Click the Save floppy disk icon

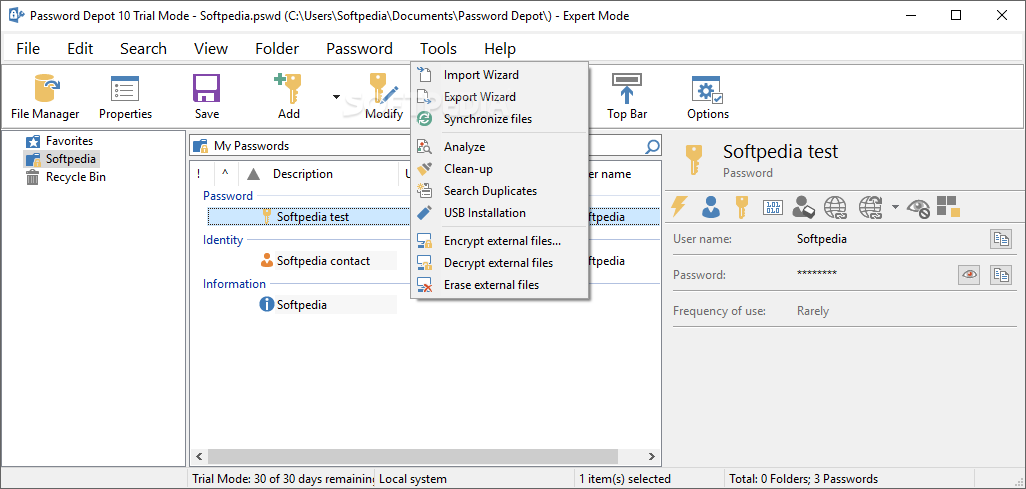[207, 88]
